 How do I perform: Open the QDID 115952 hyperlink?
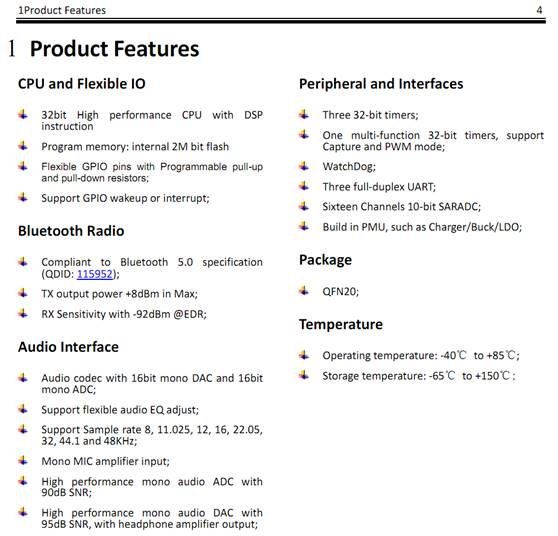[x=95, y=274]
